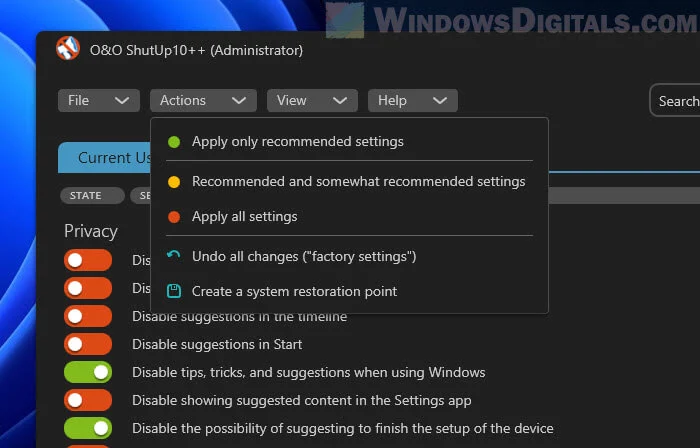Choose Apply only recommended settings
The width and height of the screenshot is (700, 448).
click(350, 141)
